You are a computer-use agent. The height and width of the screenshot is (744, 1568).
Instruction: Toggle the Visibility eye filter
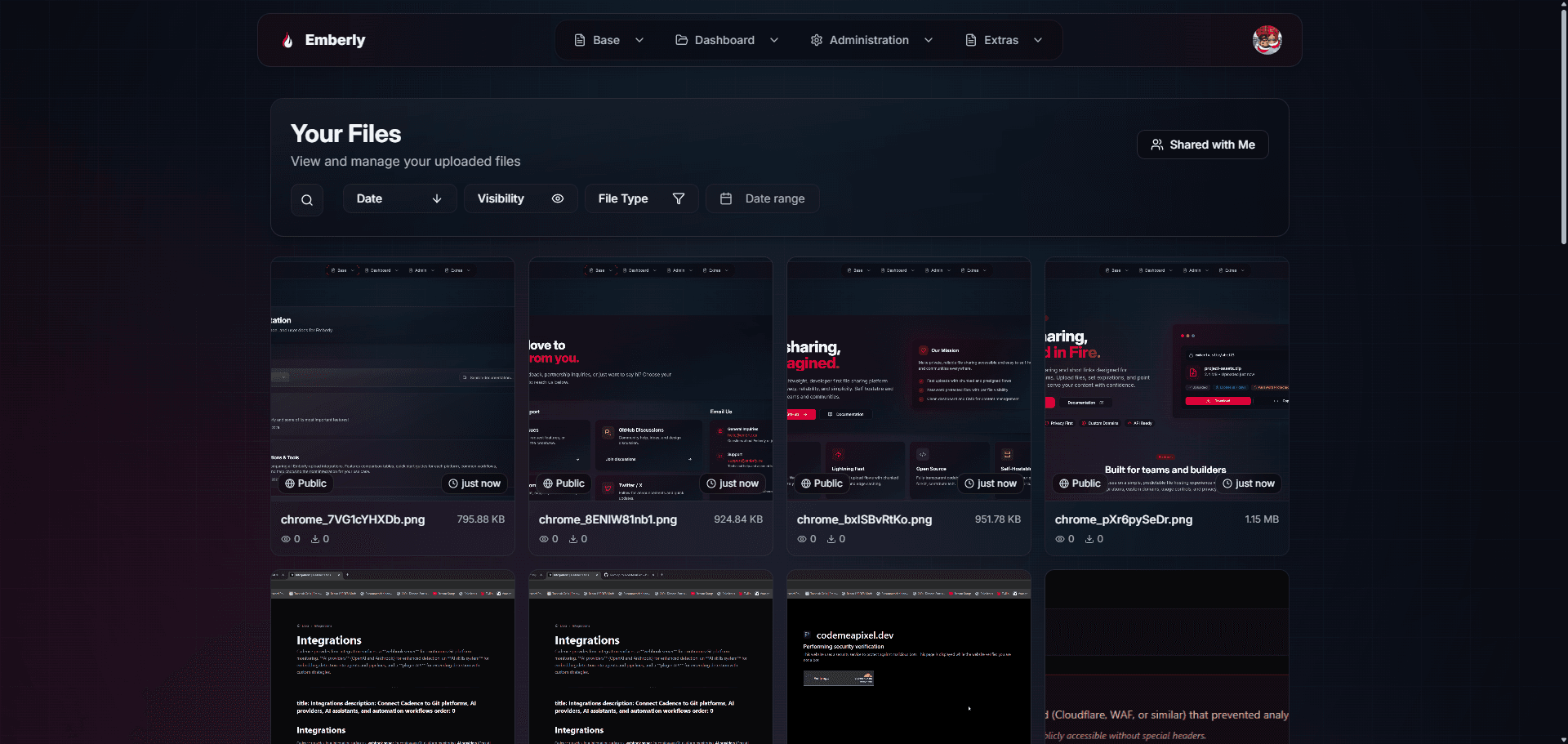[x=557, y=198]
